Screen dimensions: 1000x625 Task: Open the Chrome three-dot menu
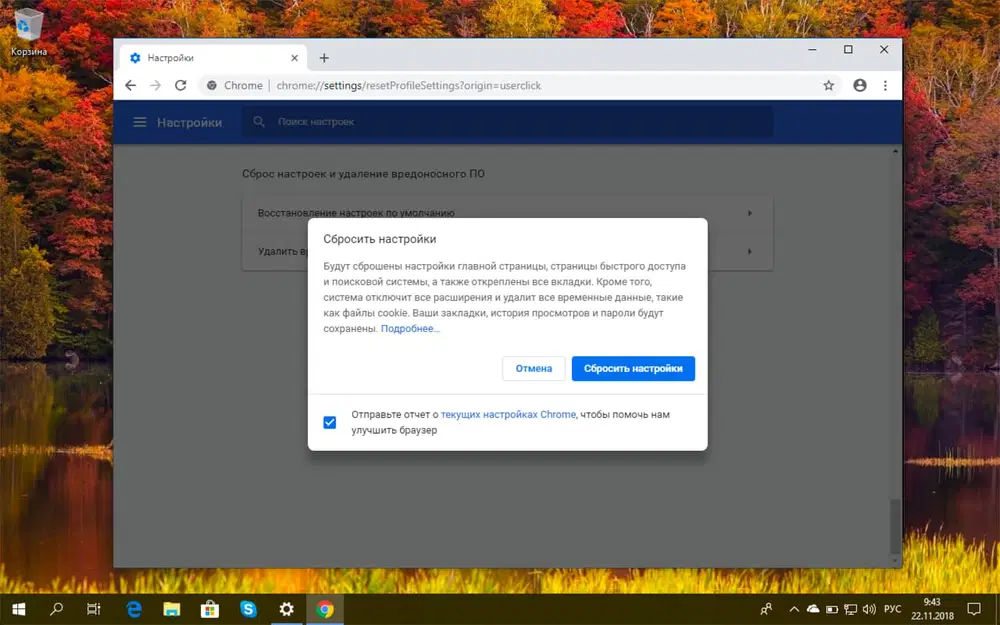[x=885, y=85]
